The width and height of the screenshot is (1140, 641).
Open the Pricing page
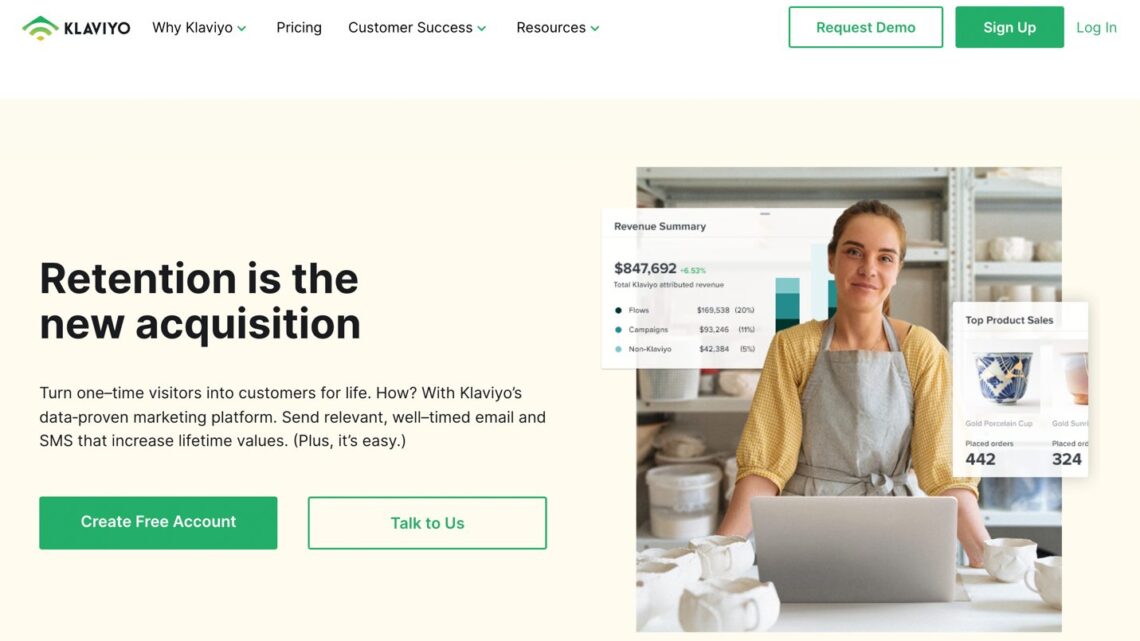(x=299, y=28)
